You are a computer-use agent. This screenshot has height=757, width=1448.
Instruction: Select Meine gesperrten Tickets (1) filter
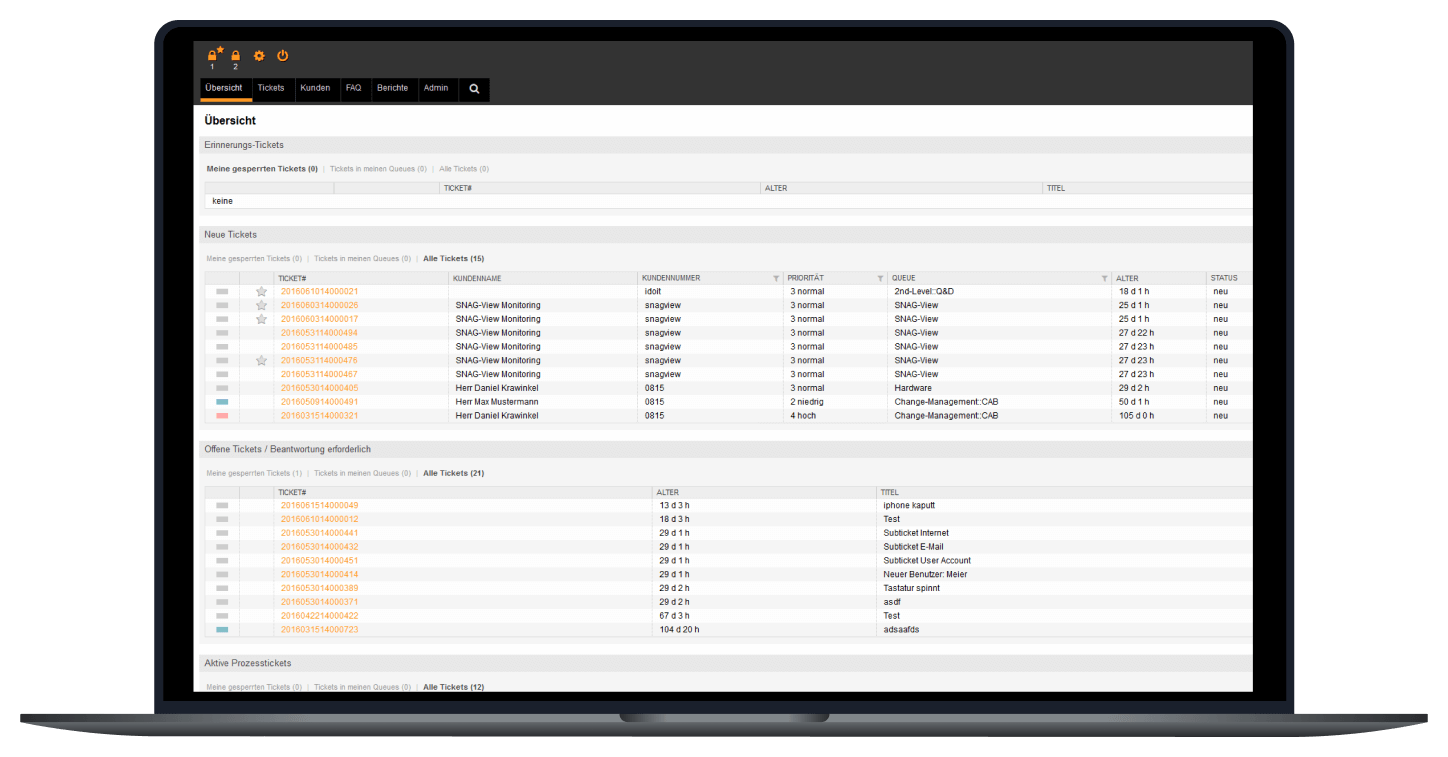click(x=254, y=473)
